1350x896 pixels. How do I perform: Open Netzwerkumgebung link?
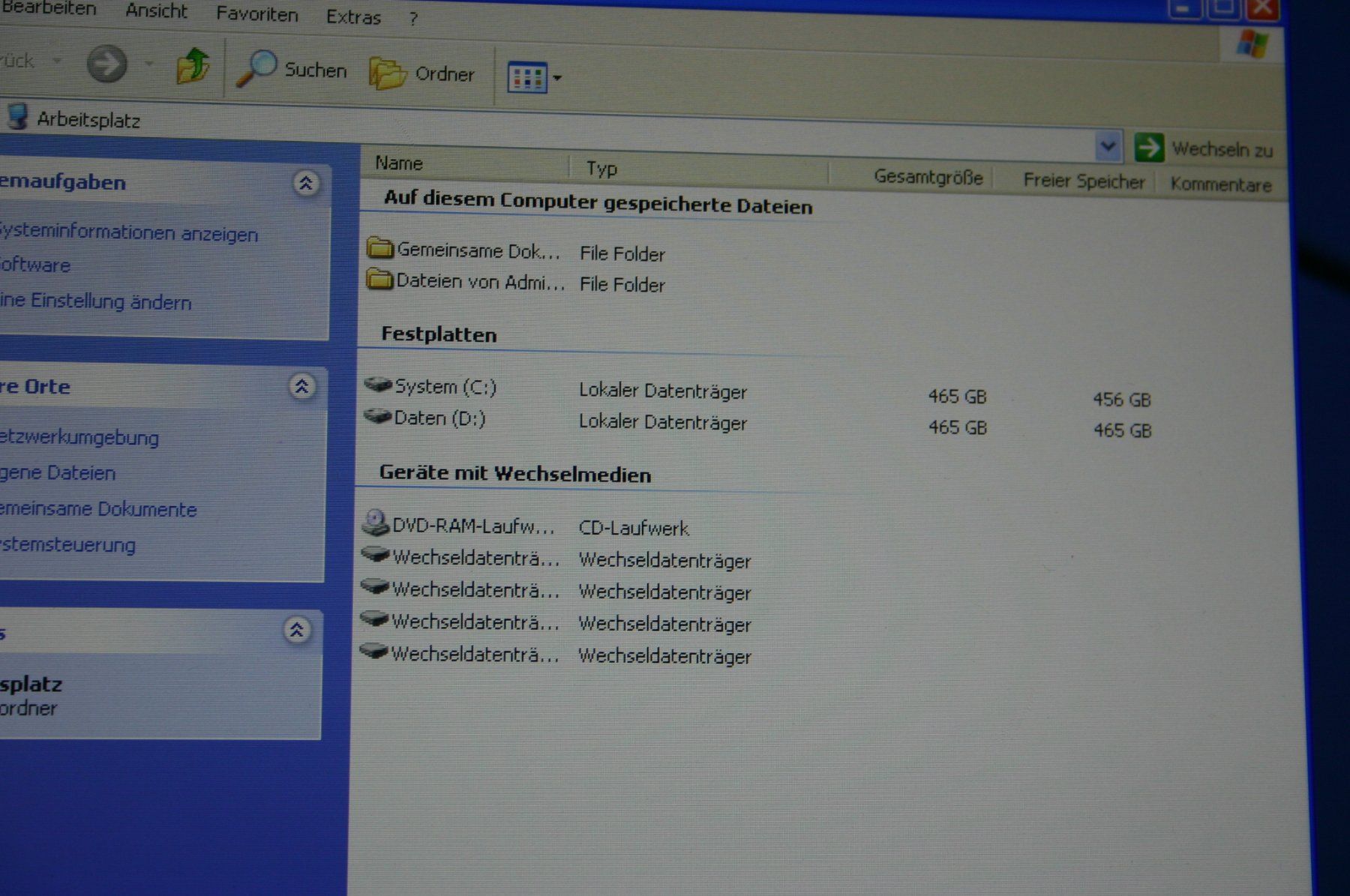(79, 437)
